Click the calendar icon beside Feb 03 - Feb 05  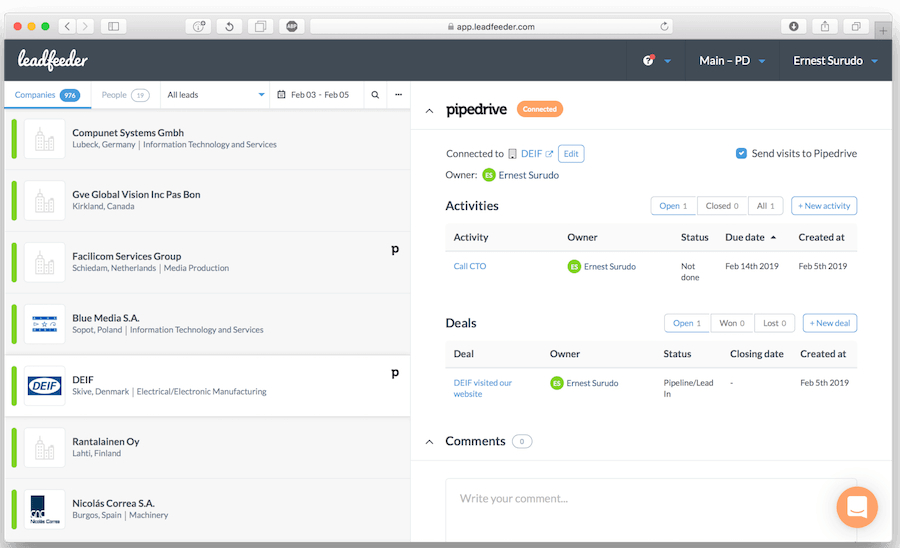281,95
